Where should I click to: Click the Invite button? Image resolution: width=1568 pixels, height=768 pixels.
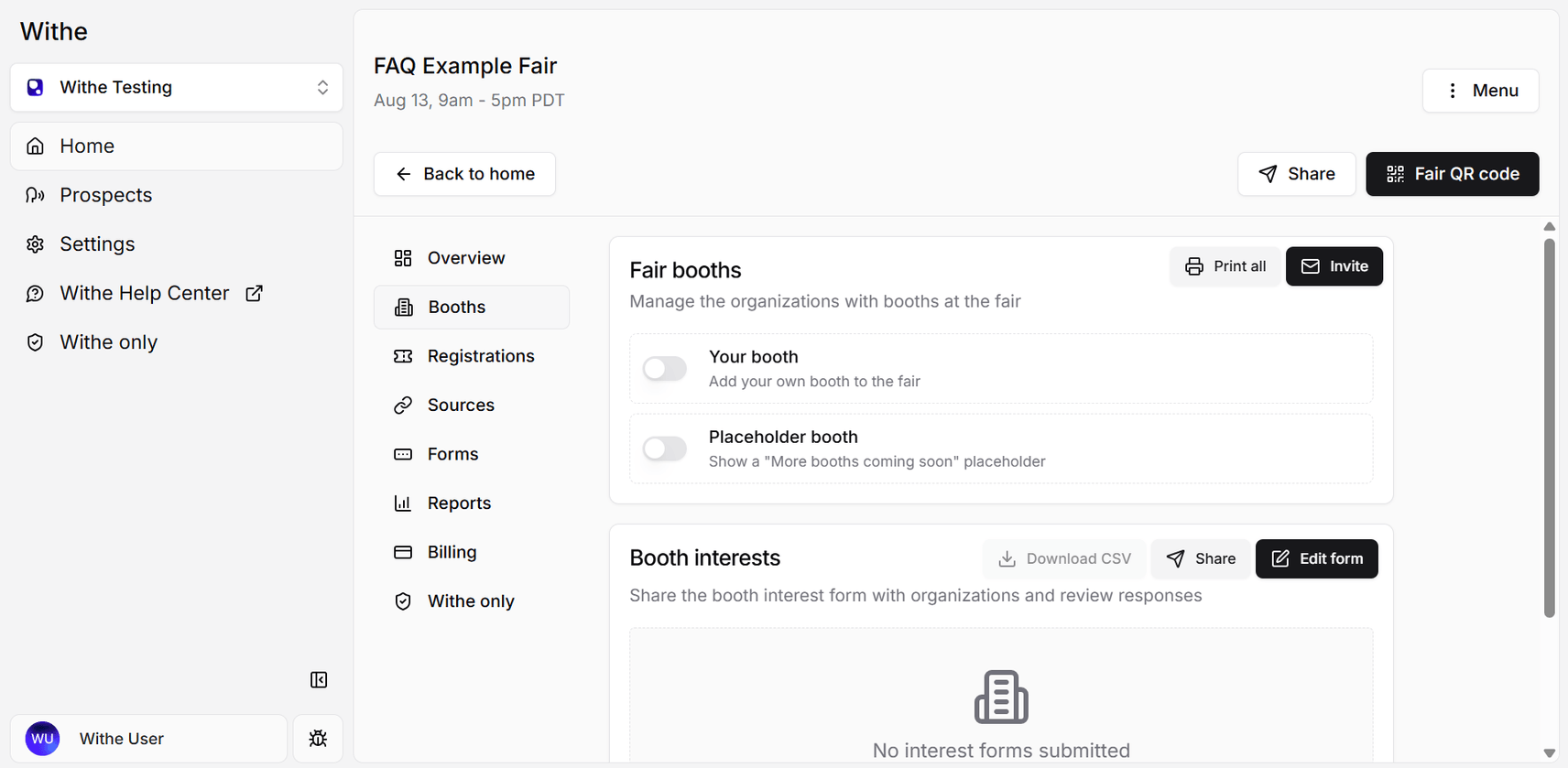tap(1334, 266)
